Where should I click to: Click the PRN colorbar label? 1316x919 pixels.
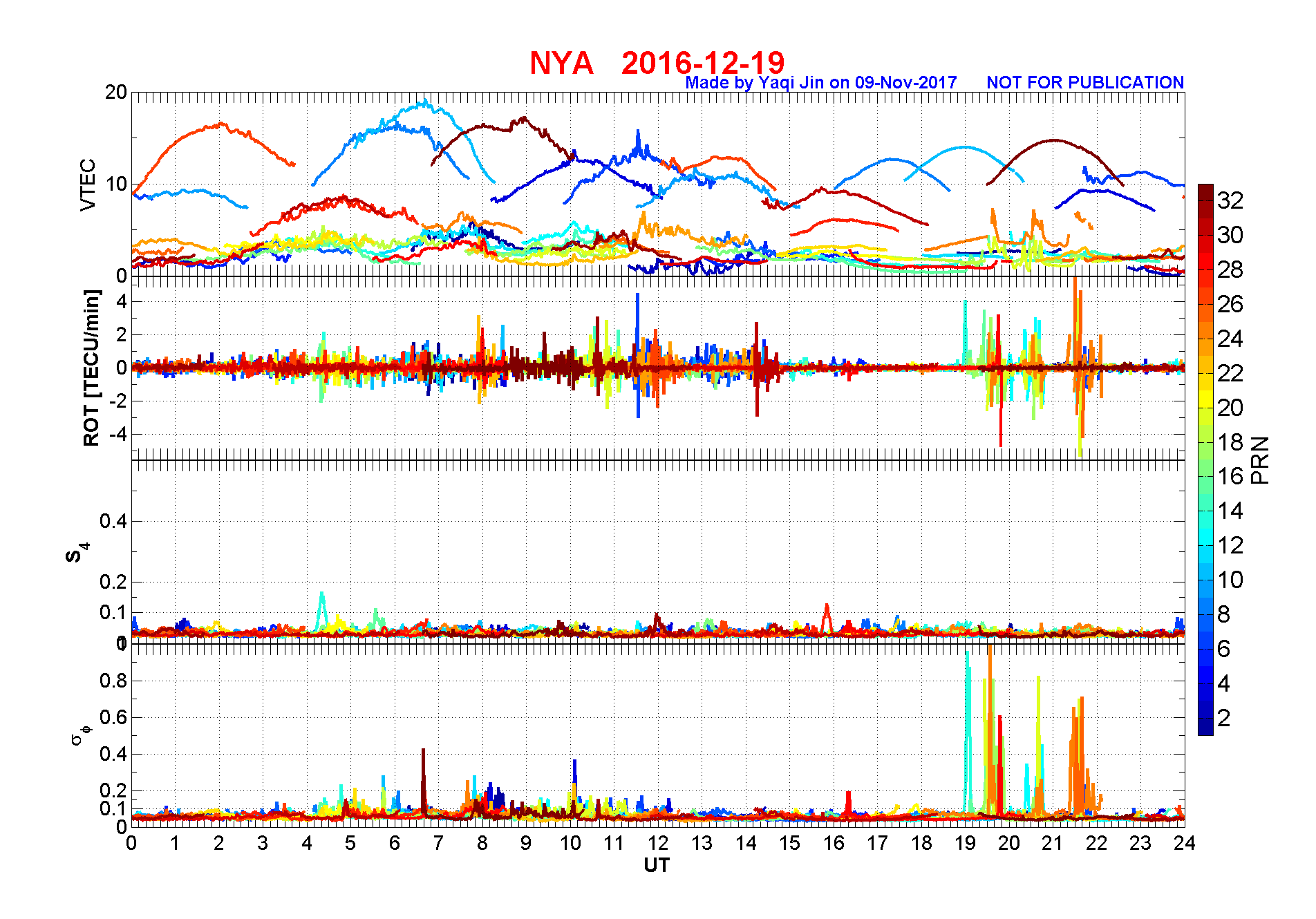coord(1260,460)
